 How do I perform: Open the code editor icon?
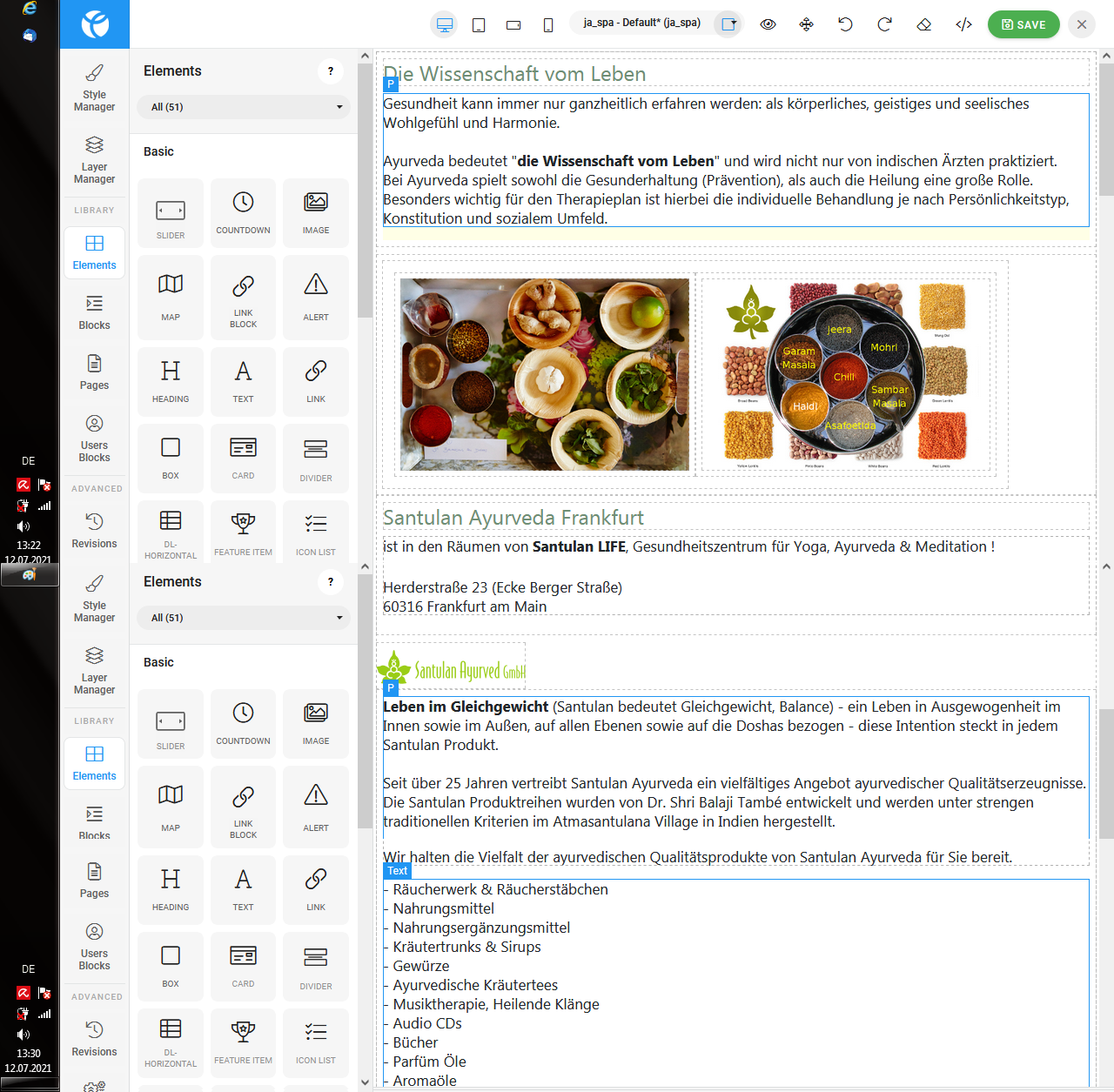click(x=963, y=24)
